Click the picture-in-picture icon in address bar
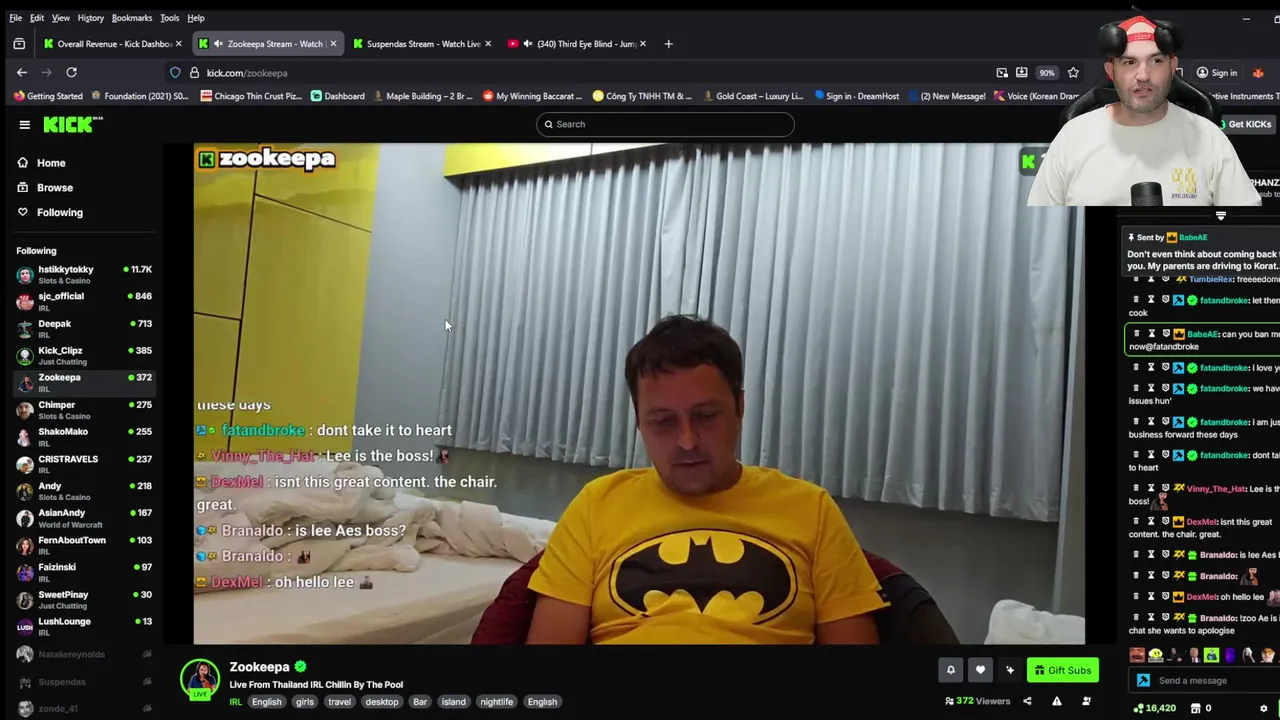Screen dimensions: 1280x720 coord(1002,73)
